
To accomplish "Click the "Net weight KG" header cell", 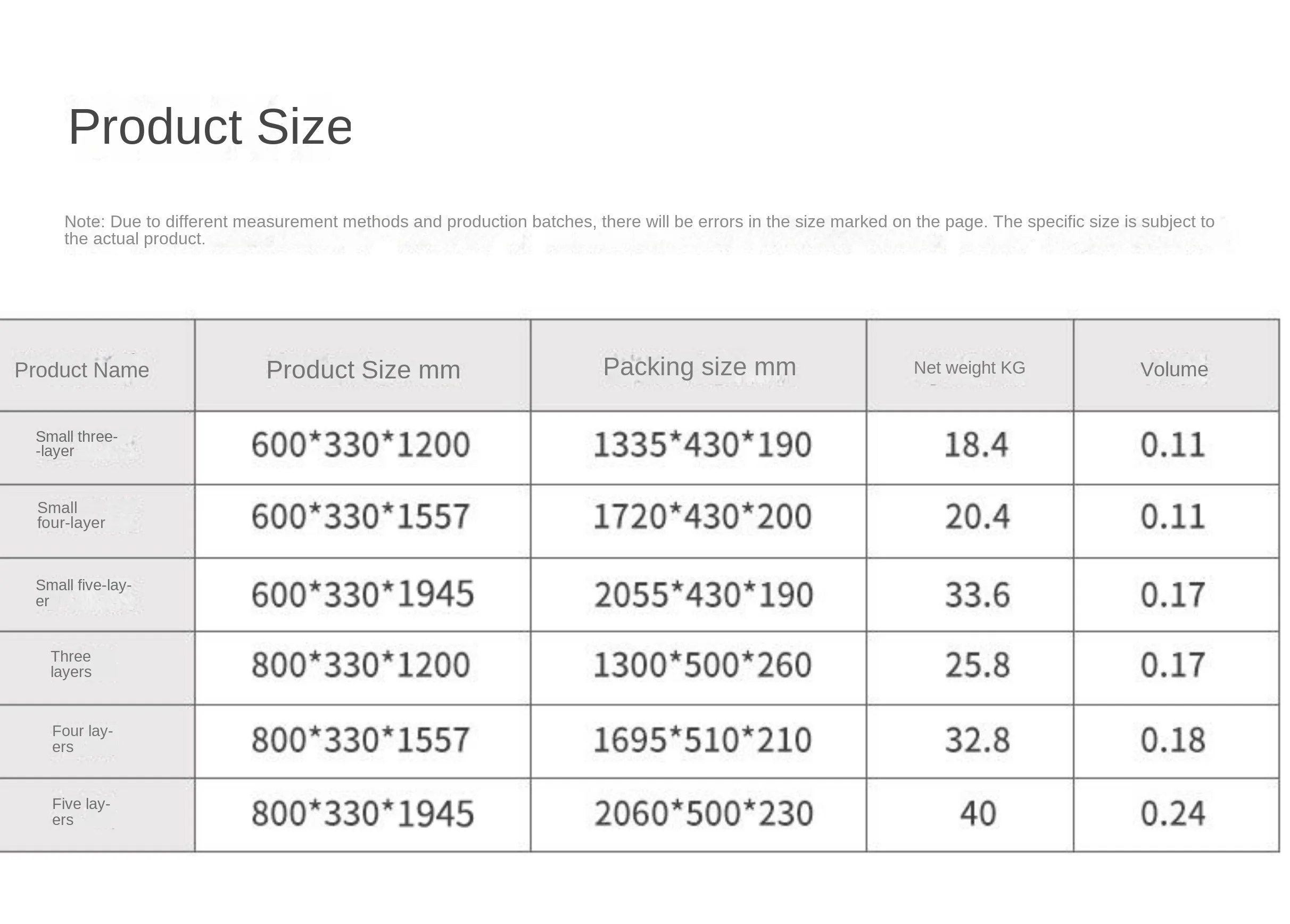I will (969, 368).
